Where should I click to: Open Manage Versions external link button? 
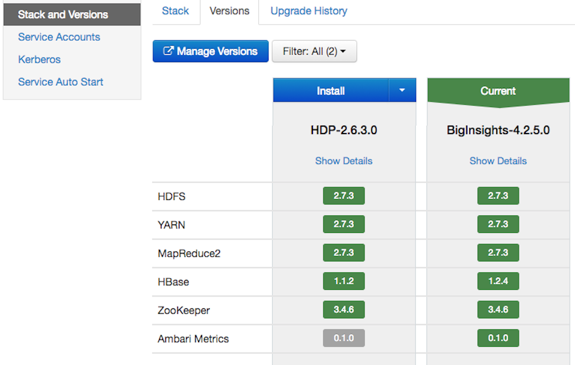pos(210,51)
